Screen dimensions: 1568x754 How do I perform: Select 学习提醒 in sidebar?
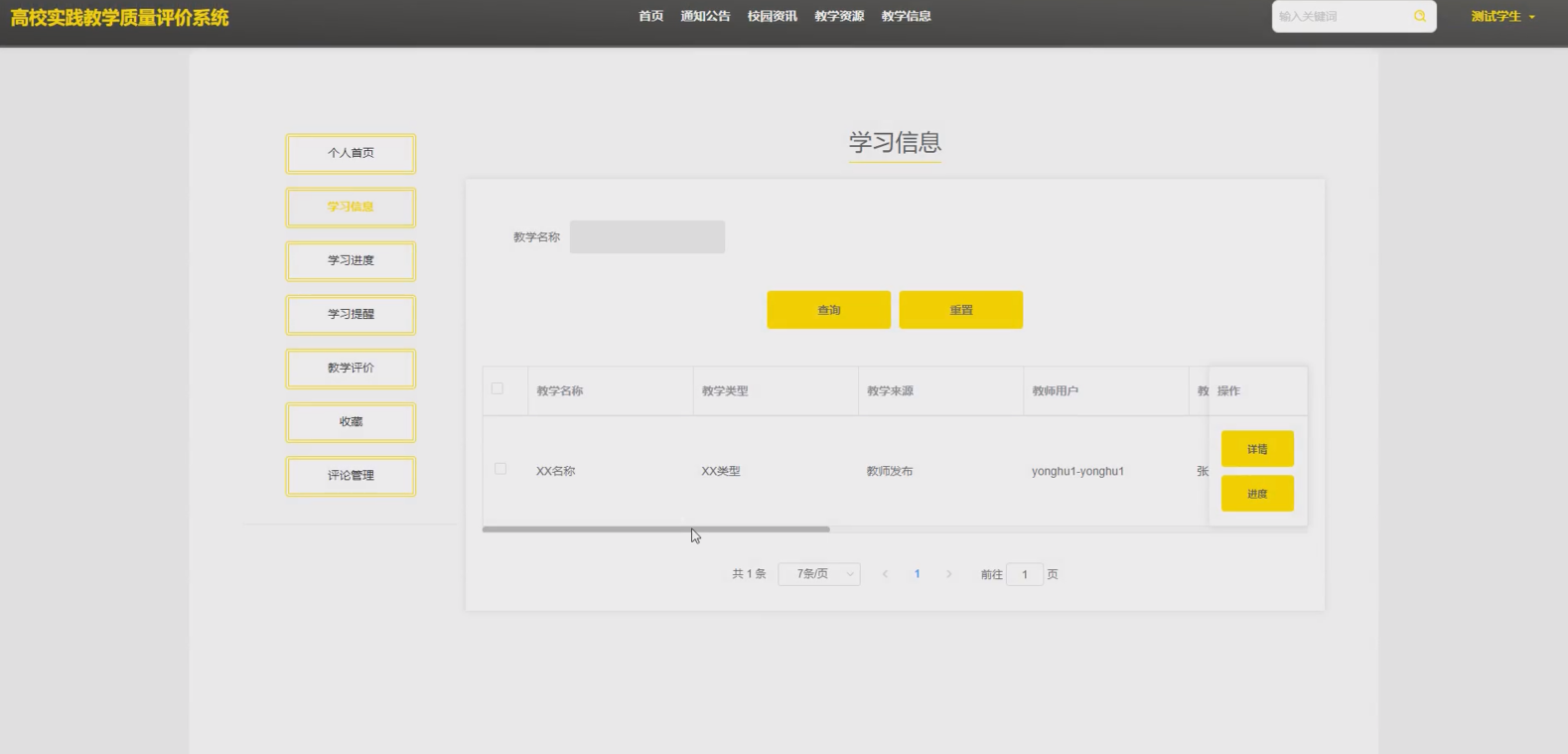point(351,314)
